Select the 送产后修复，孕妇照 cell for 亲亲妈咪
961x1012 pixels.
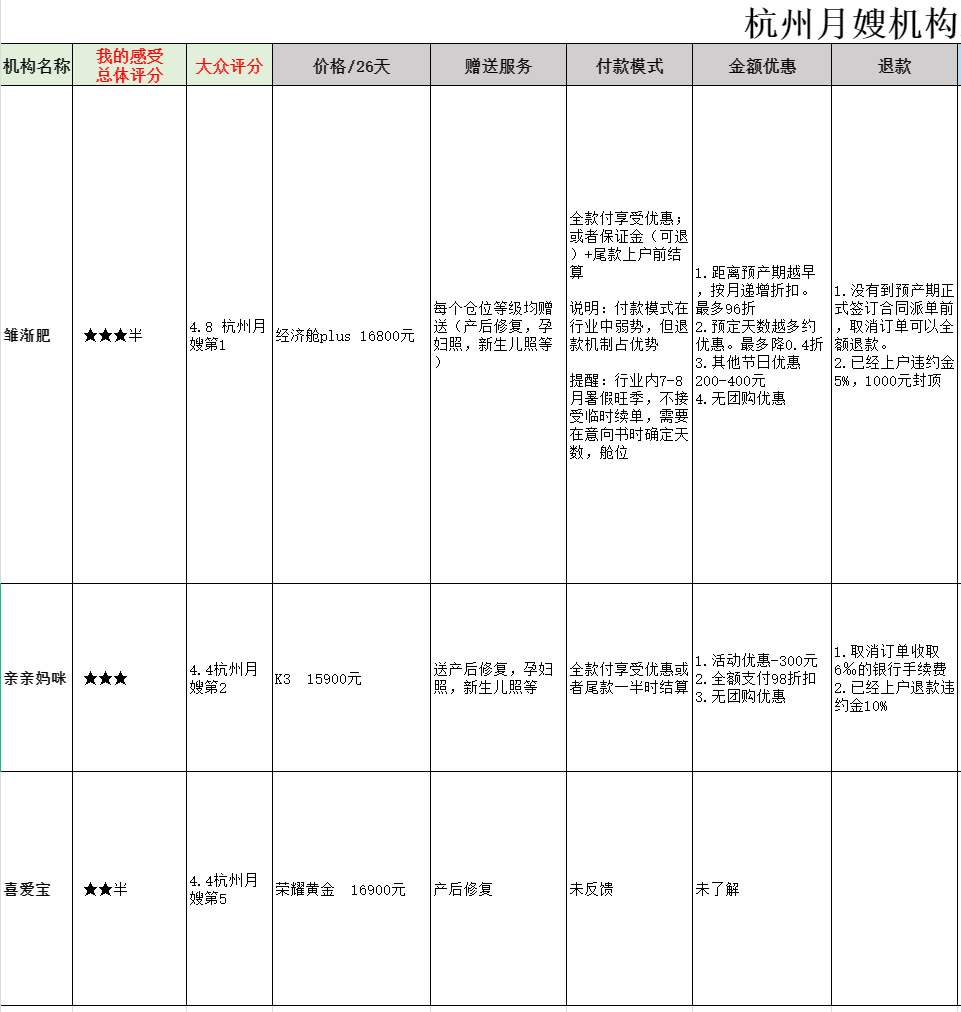(498, 678)
